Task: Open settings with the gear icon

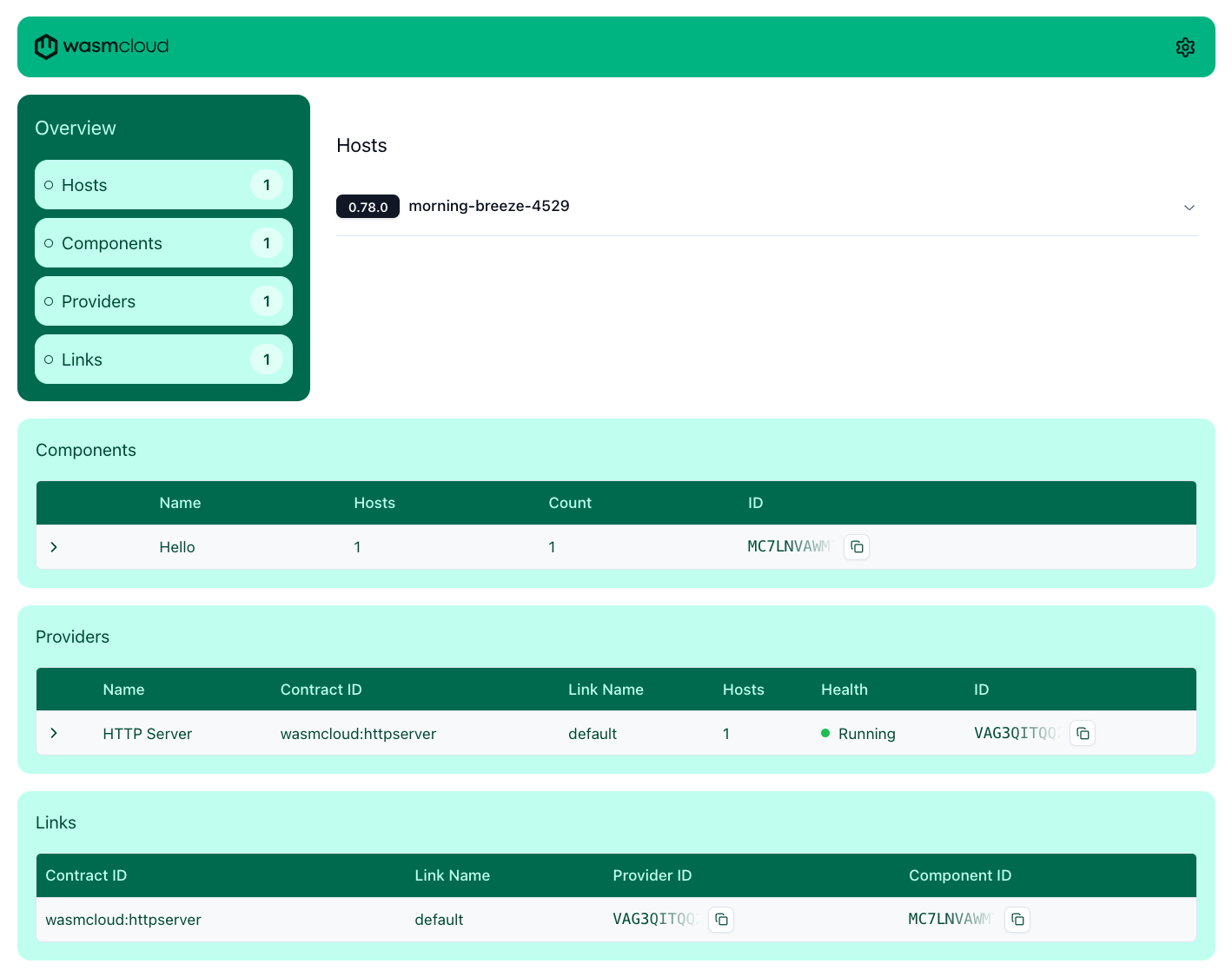Action: pos(1185,47)
